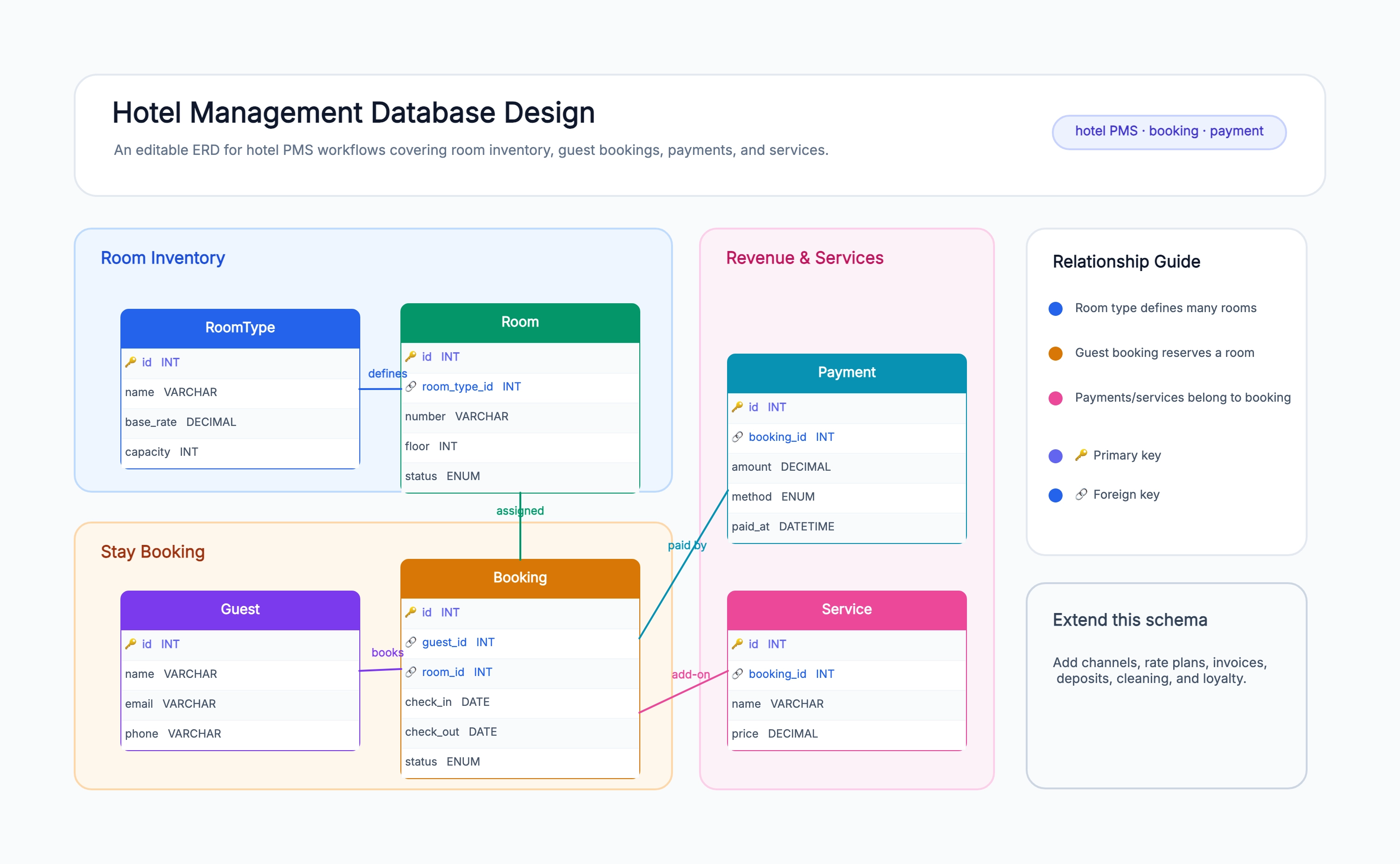The image size is (1400, 864).
Task: Click the link icon beside room_id
Action: pos(410,672)
